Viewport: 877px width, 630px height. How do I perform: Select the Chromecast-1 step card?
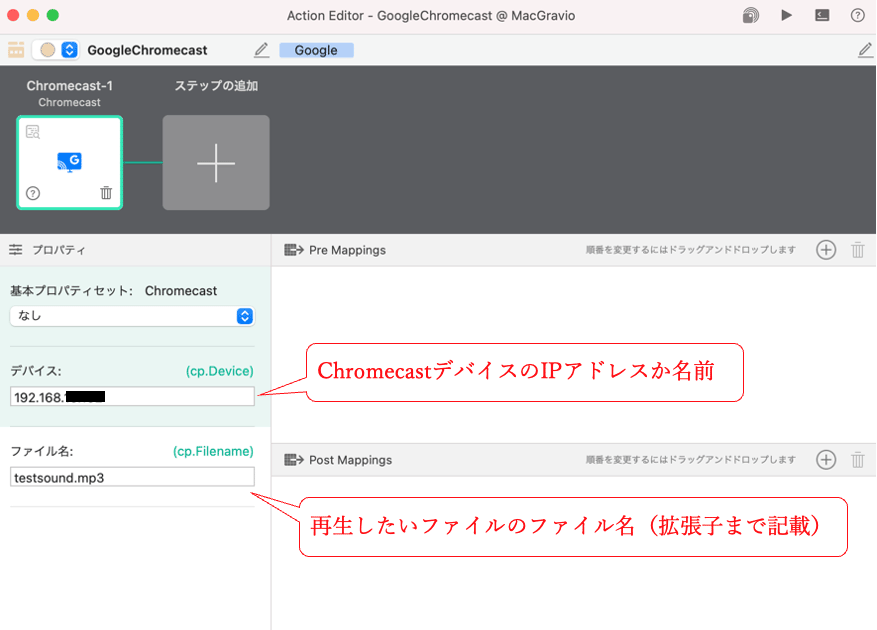pos(69,163)
